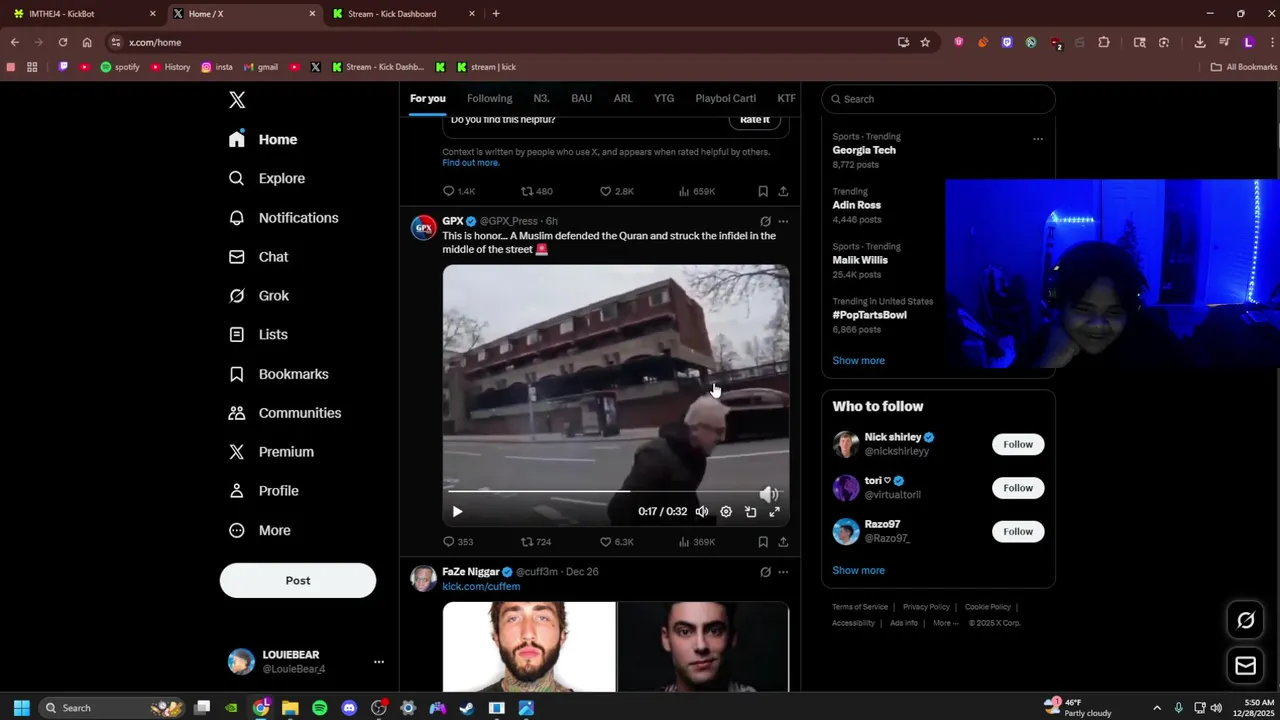This screenshot has height=720, width=1280.
Task: Open Grok from the left sidebar
Action: coord(259,296)
